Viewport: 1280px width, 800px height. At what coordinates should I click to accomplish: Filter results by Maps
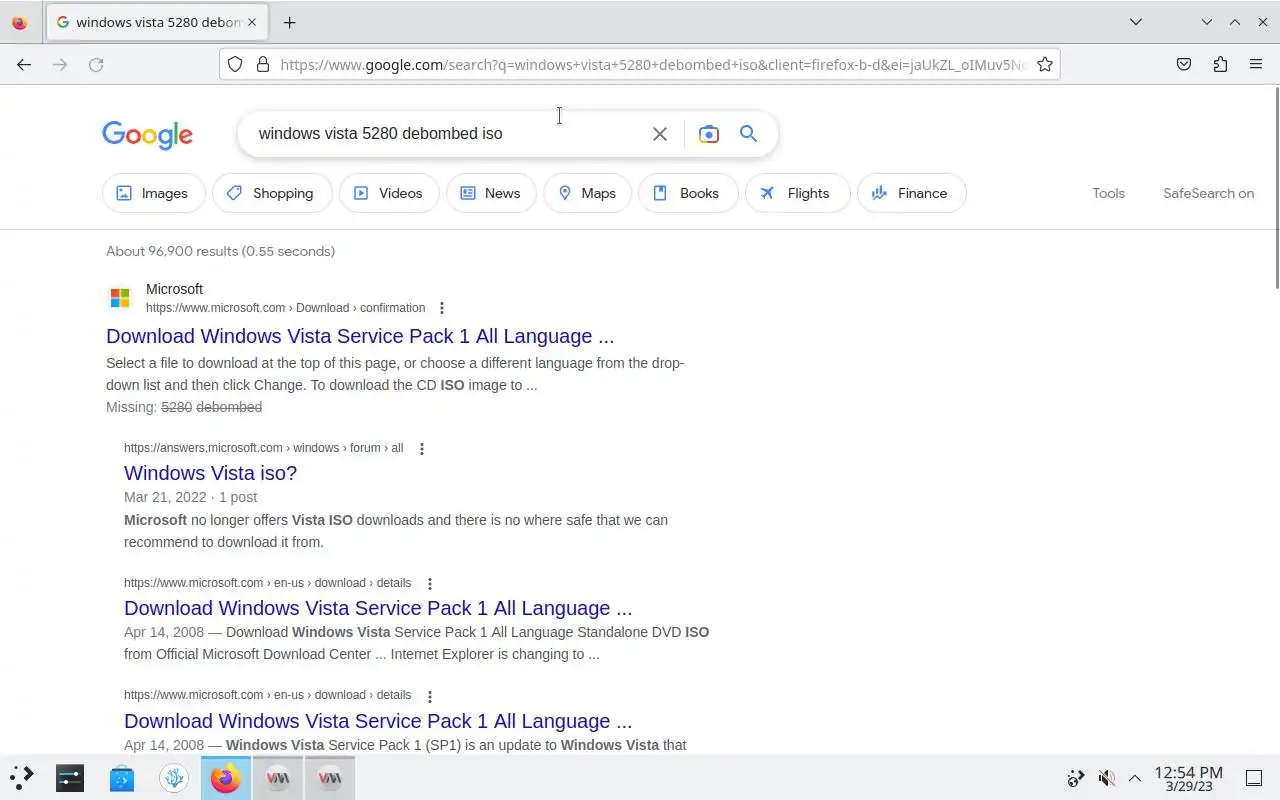[x=587, y=193]
